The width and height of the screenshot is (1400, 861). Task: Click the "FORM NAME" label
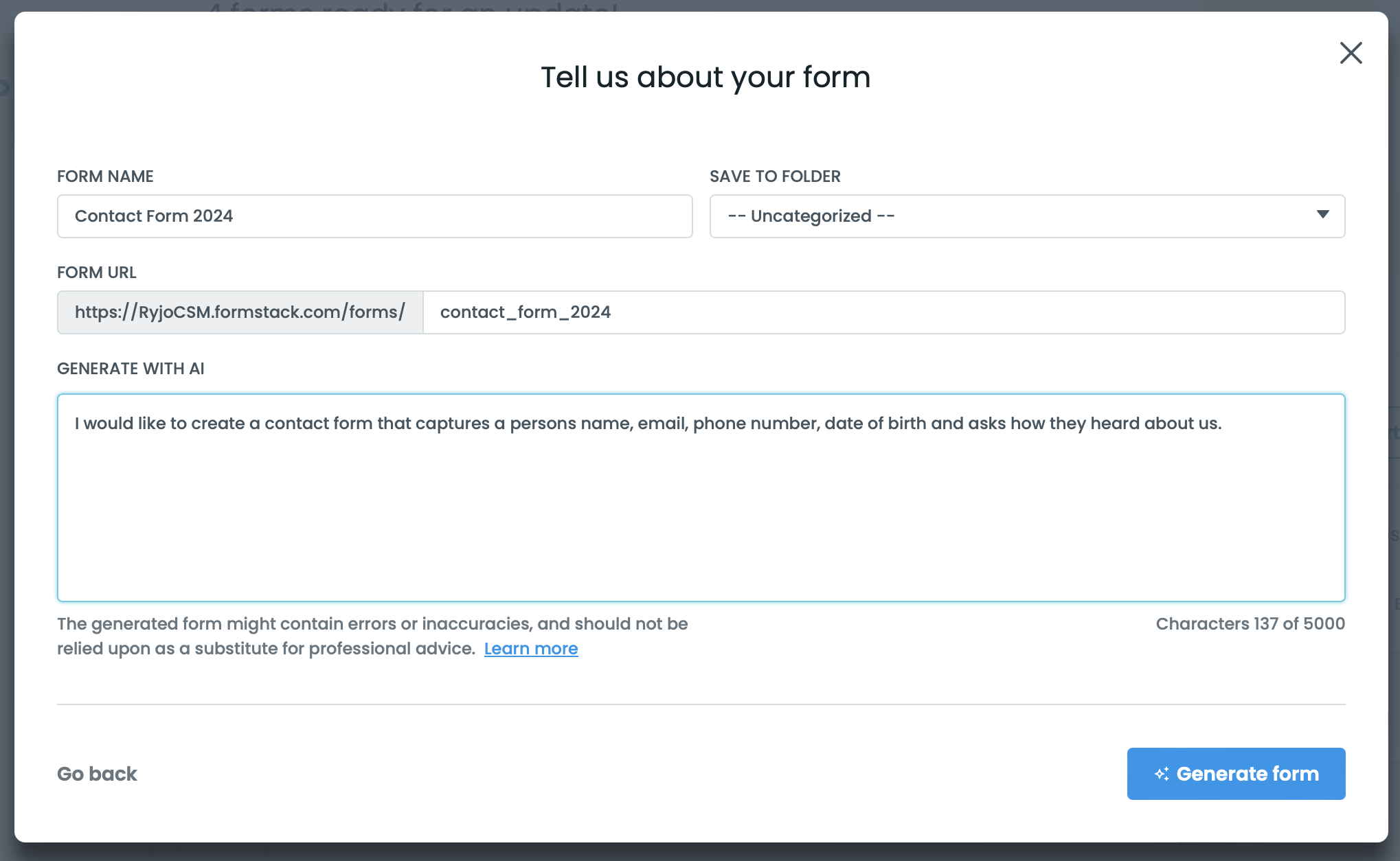tap(105, 176)
